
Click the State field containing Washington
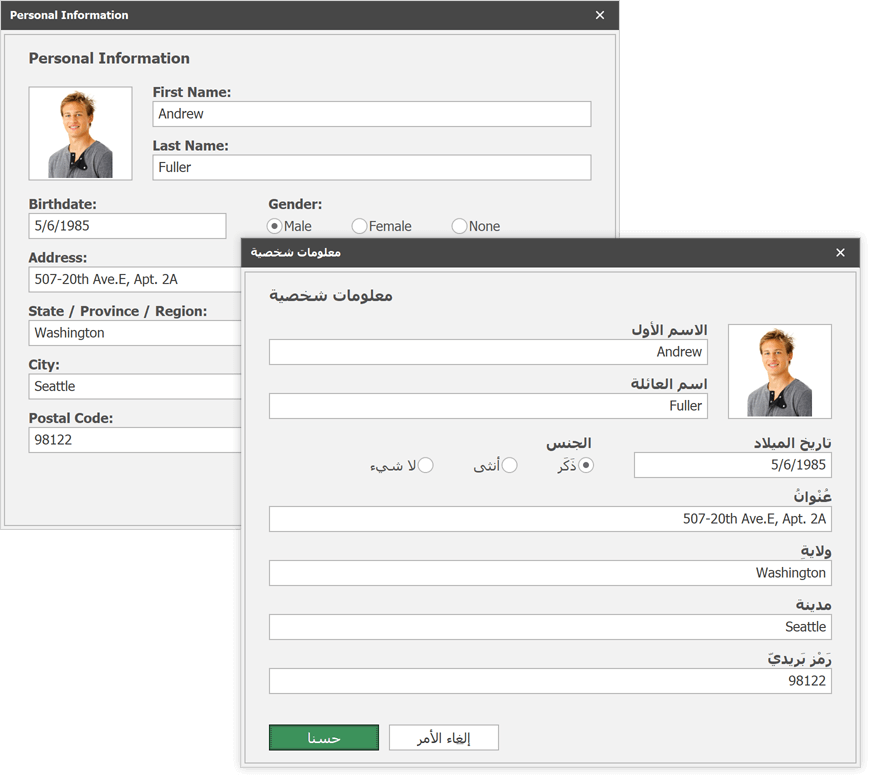coord(127,332)
